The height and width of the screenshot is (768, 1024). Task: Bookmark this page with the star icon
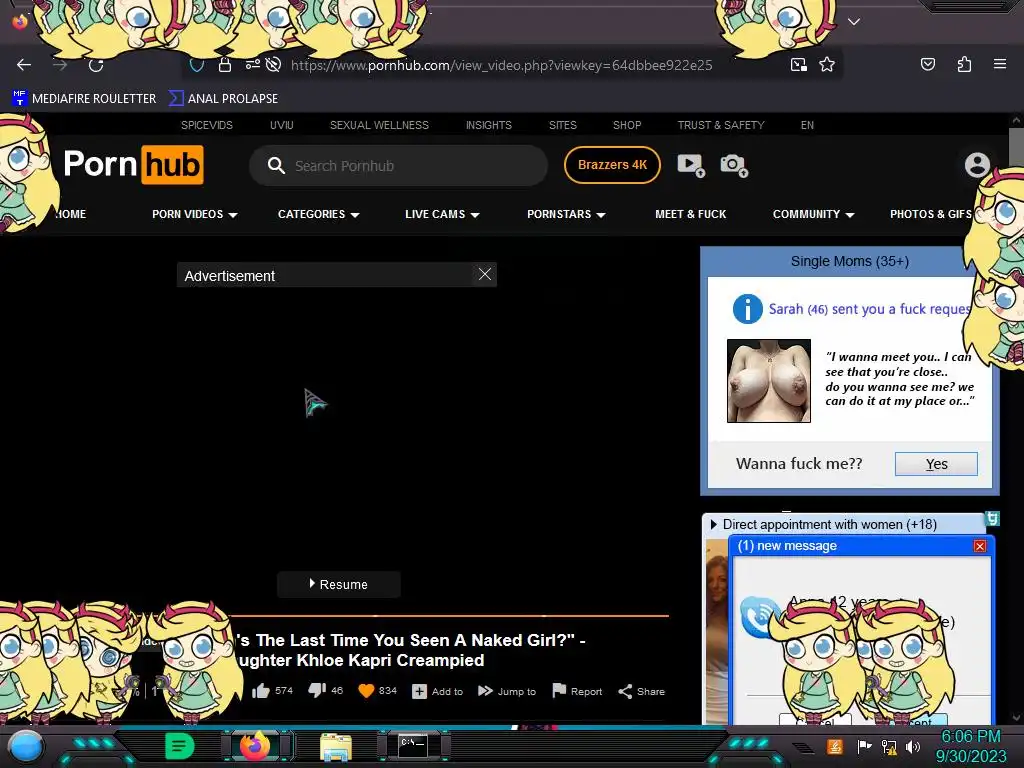pos(827,64)
